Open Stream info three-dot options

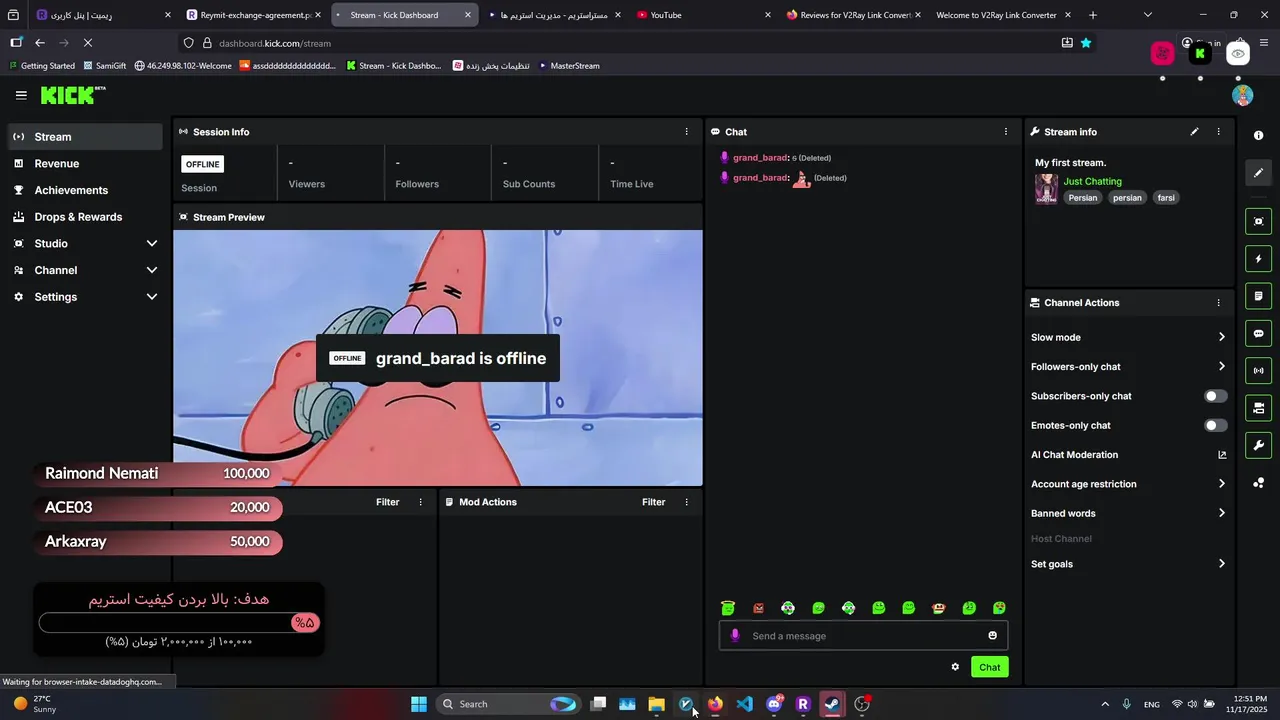tap(1218, 132)
